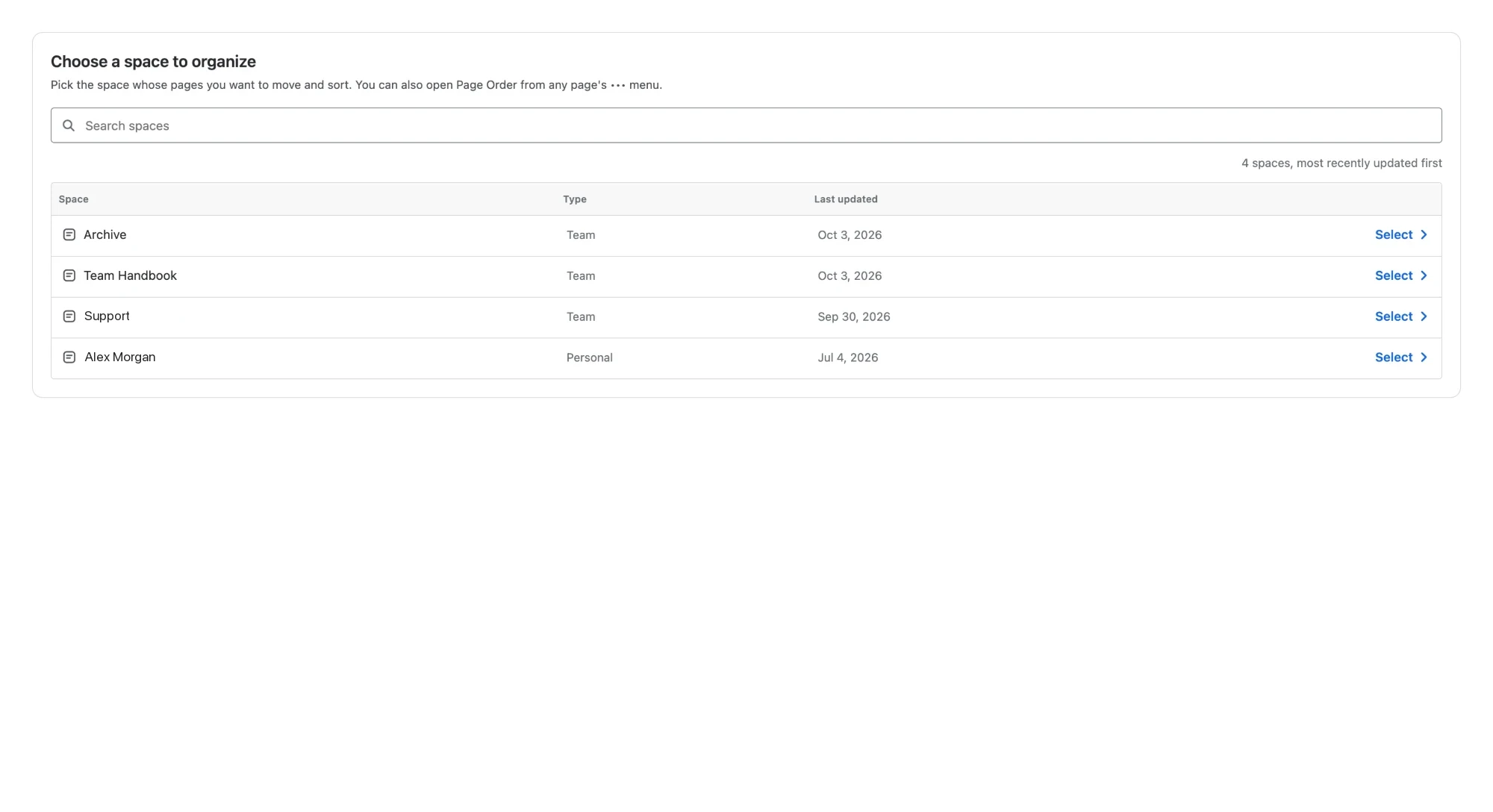
Task: Click Team type in Support row
Action: (581, 317)
